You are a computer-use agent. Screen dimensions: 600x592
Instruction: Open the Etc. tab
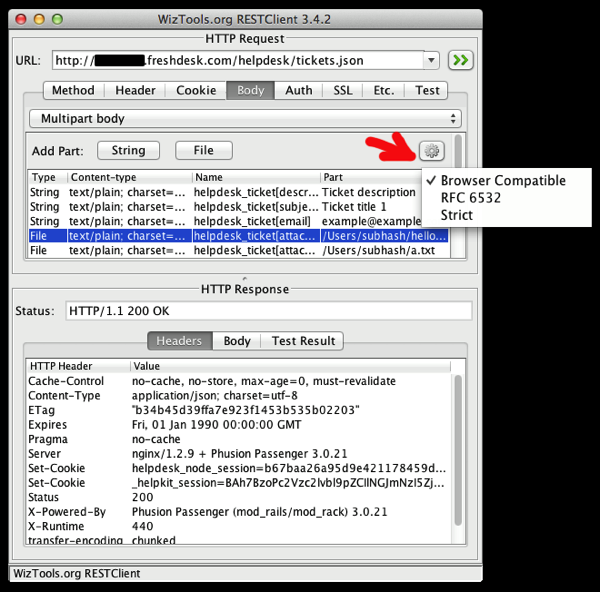pyautogui.click(x=384, y=90)
